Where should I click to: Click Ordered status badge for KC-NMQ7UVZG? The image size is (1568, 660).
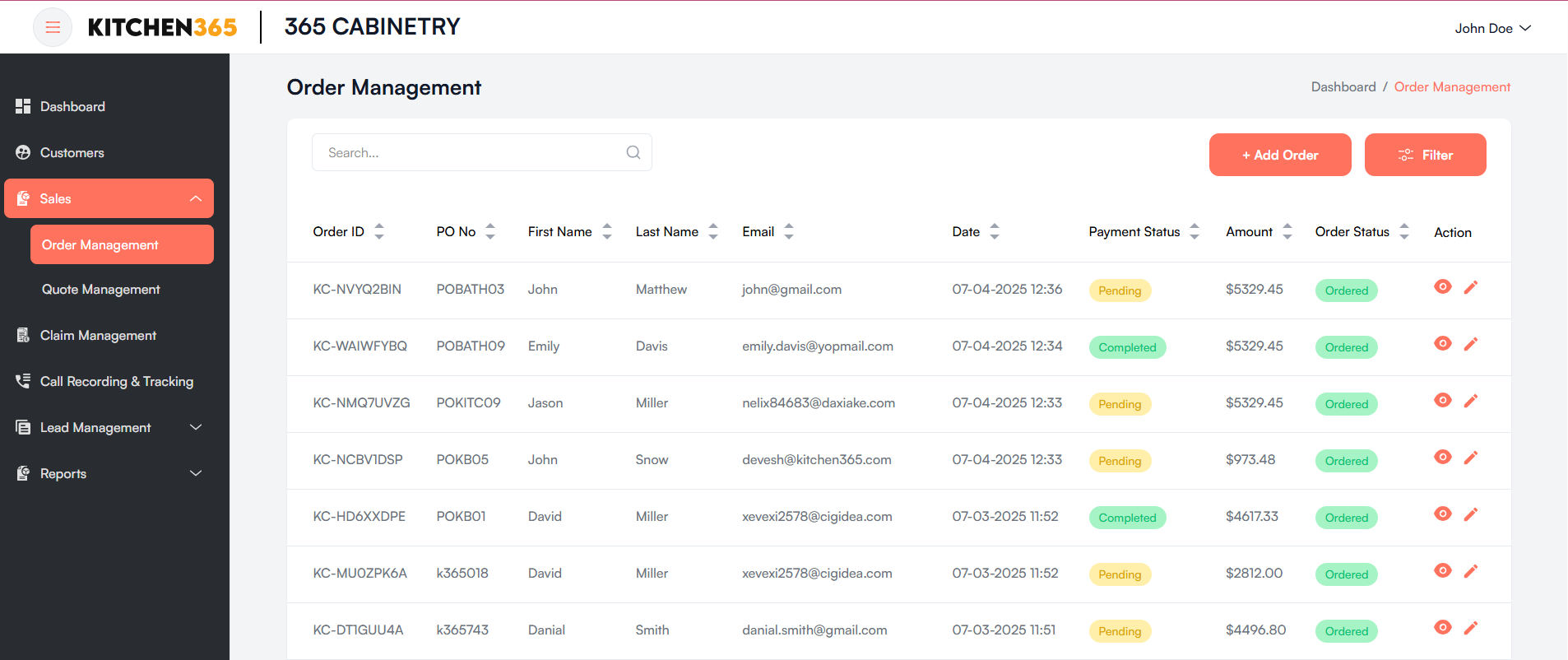click(x=1346, y=404)
